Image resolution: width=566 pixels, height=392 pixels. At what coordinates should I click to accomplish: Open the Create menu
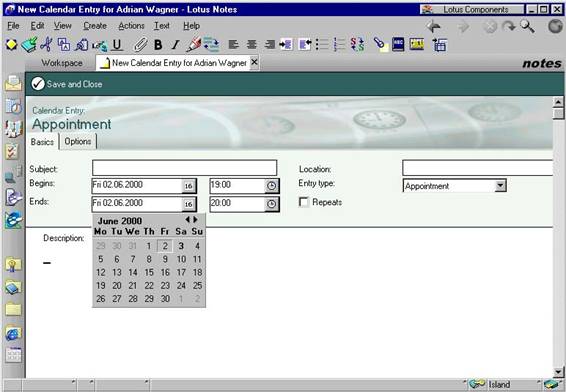[x=95, y=26]
